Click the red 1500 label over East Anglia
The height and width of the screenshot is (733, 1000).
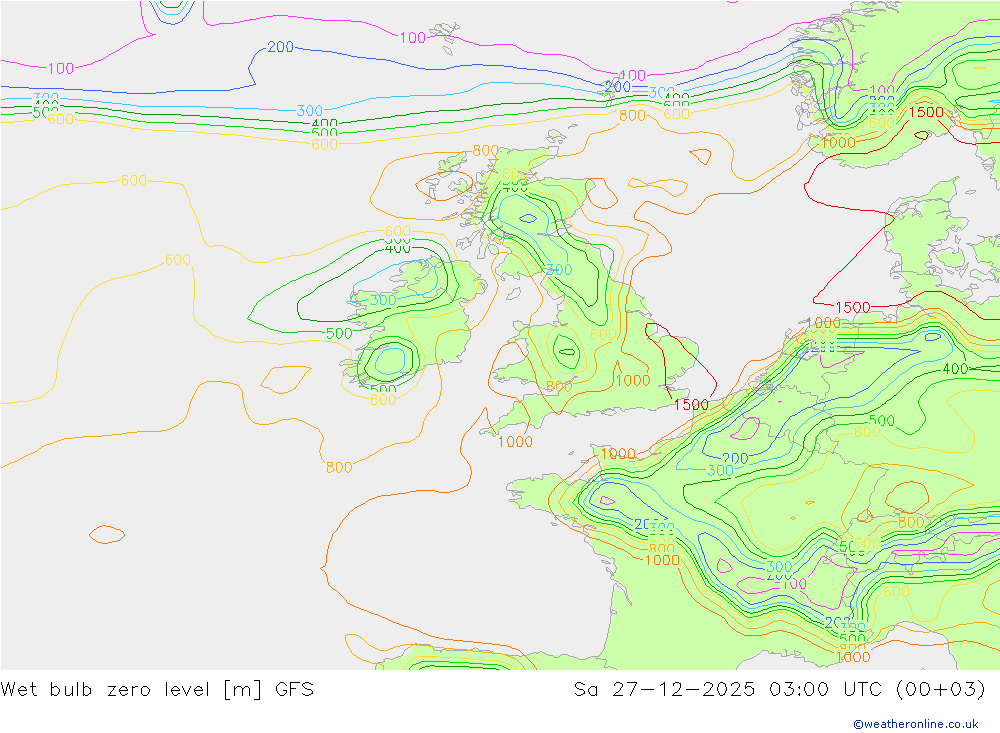[691, 404]
